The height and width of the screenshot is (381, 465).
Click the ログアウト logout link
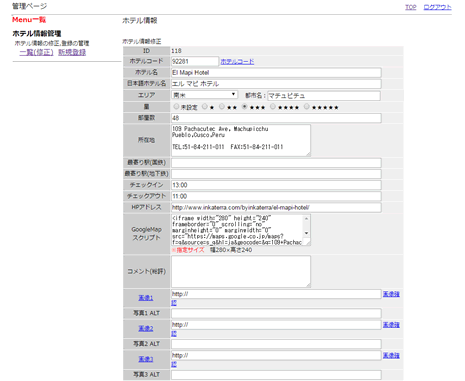tap(437, 7)
